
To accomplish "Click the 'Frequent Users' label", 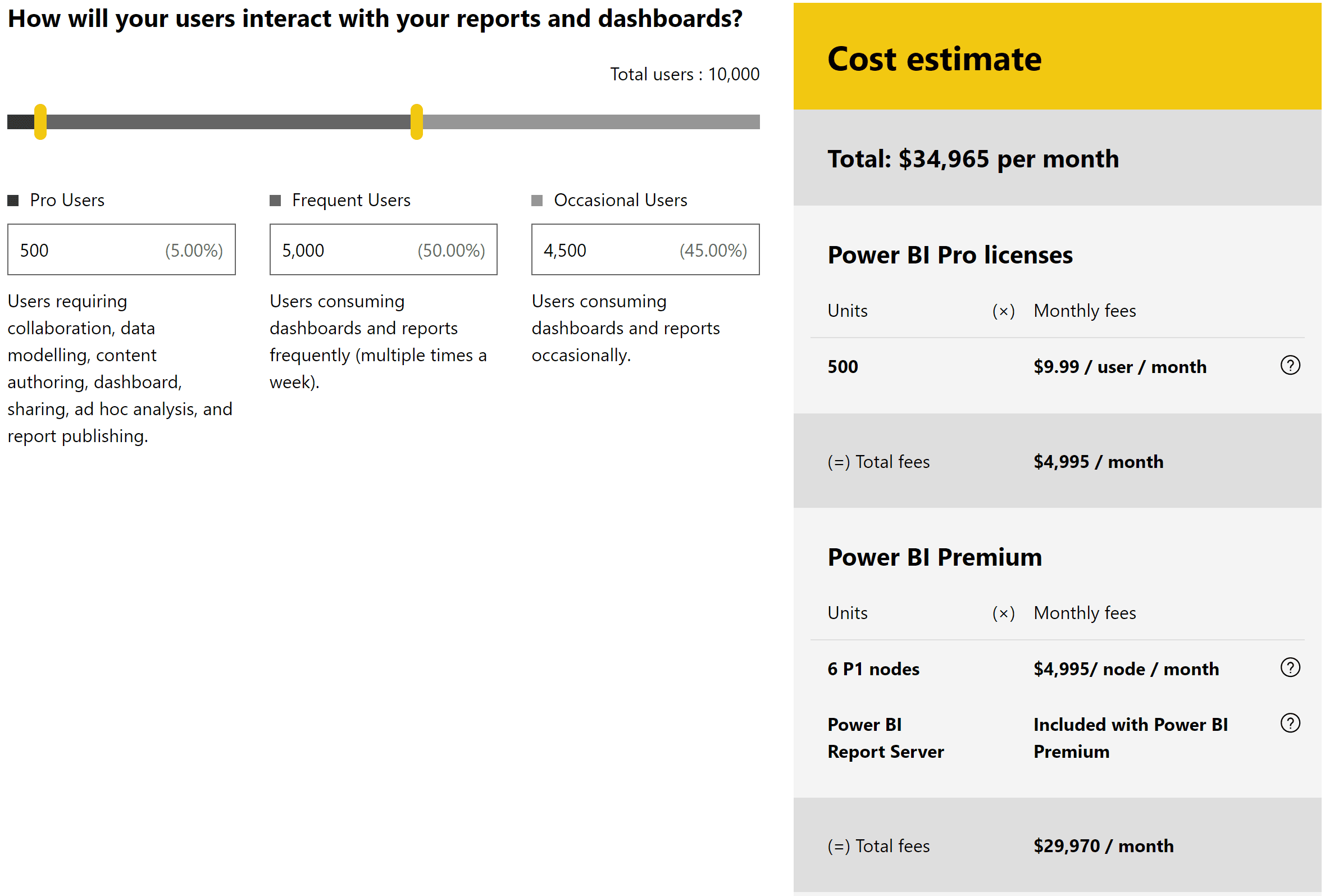I will pos(351,200).
